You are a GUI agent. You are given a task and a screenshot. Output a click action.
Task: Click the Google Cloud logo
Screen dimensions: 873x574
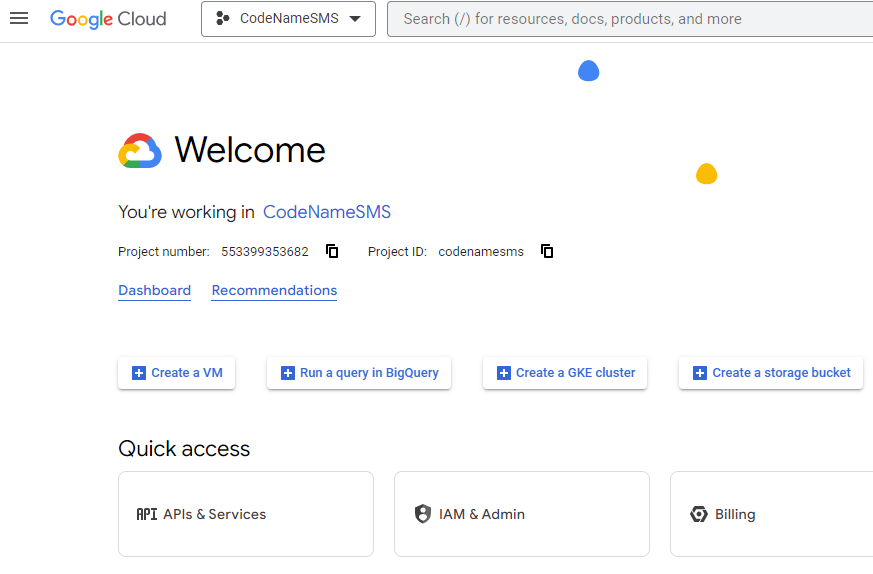(x=108, y=19)
